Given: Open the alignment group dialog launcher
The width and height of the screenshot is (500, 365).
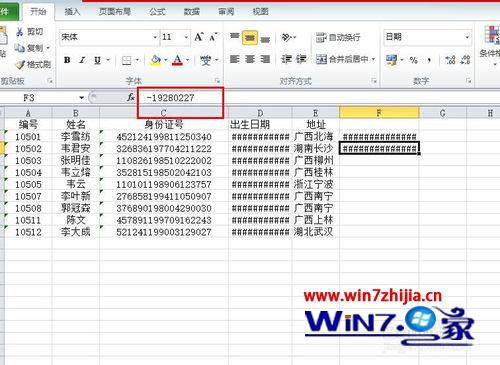Looking at the screenshot, I should click(374, 80).
